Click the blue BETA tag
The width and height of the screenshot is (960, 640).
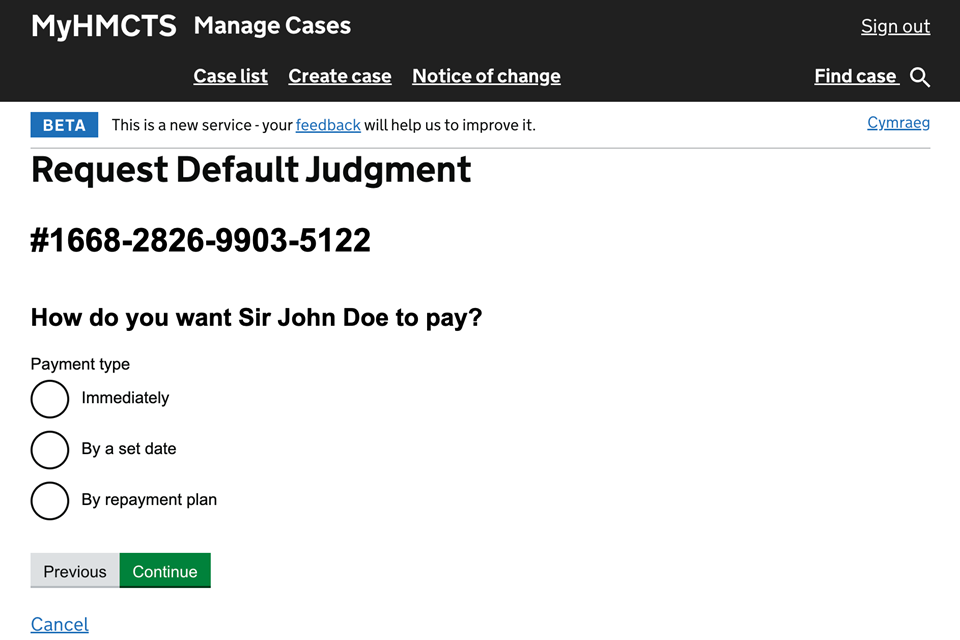coord(64,125)
